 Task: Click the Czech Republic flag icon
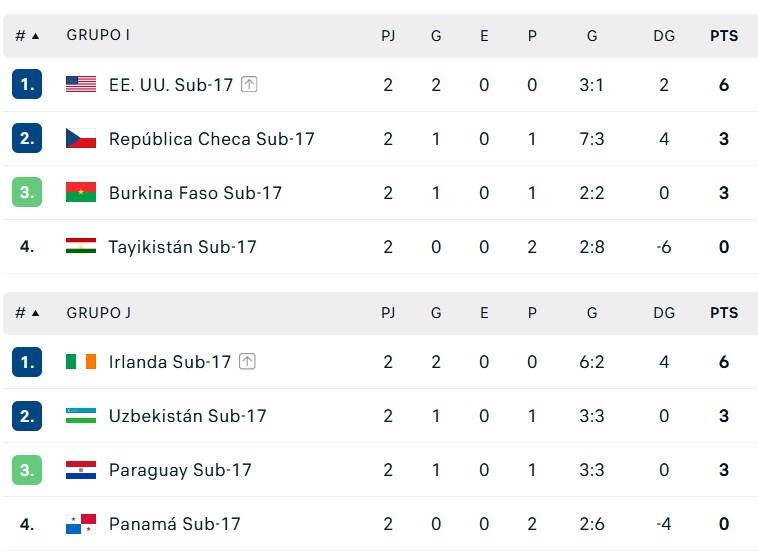click(81, 139)
